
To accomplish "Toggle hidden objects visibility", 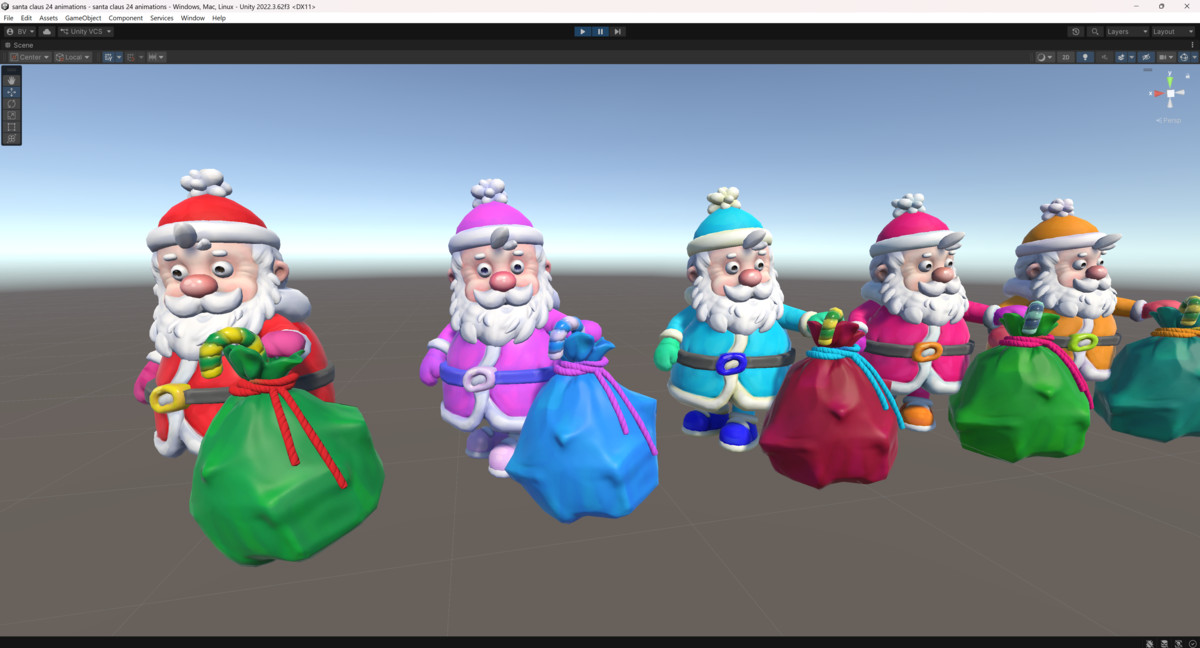I will click(1146, 57).
